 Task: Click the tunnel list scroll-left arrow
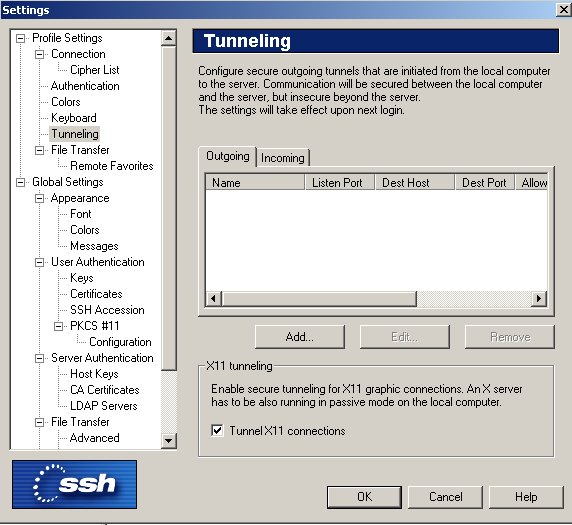point(213,299)
